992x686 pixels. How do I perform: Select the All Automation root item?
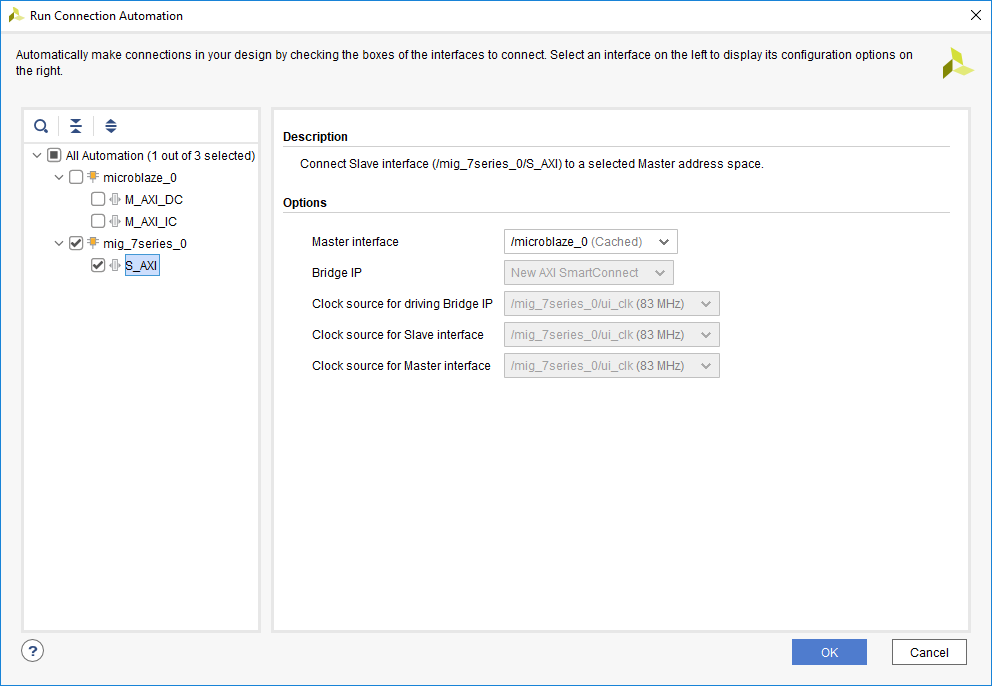(160, 156)
